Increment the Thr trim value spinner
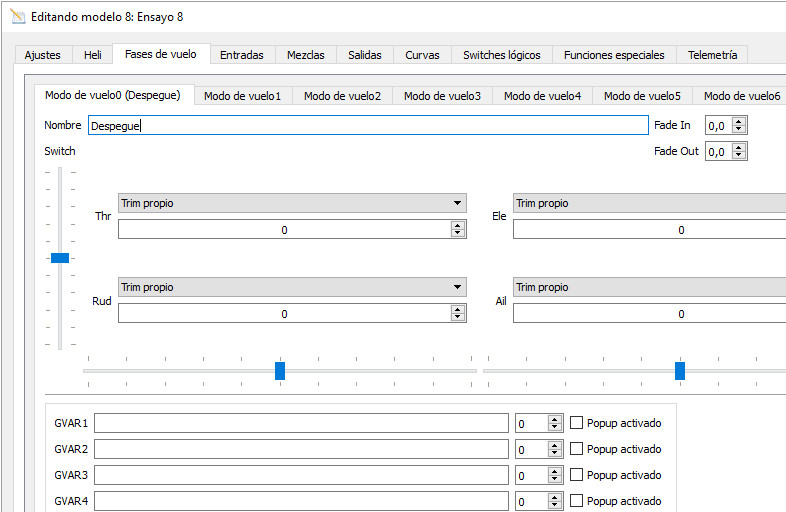Screen dimensions: 786x512 click(458, 225)
